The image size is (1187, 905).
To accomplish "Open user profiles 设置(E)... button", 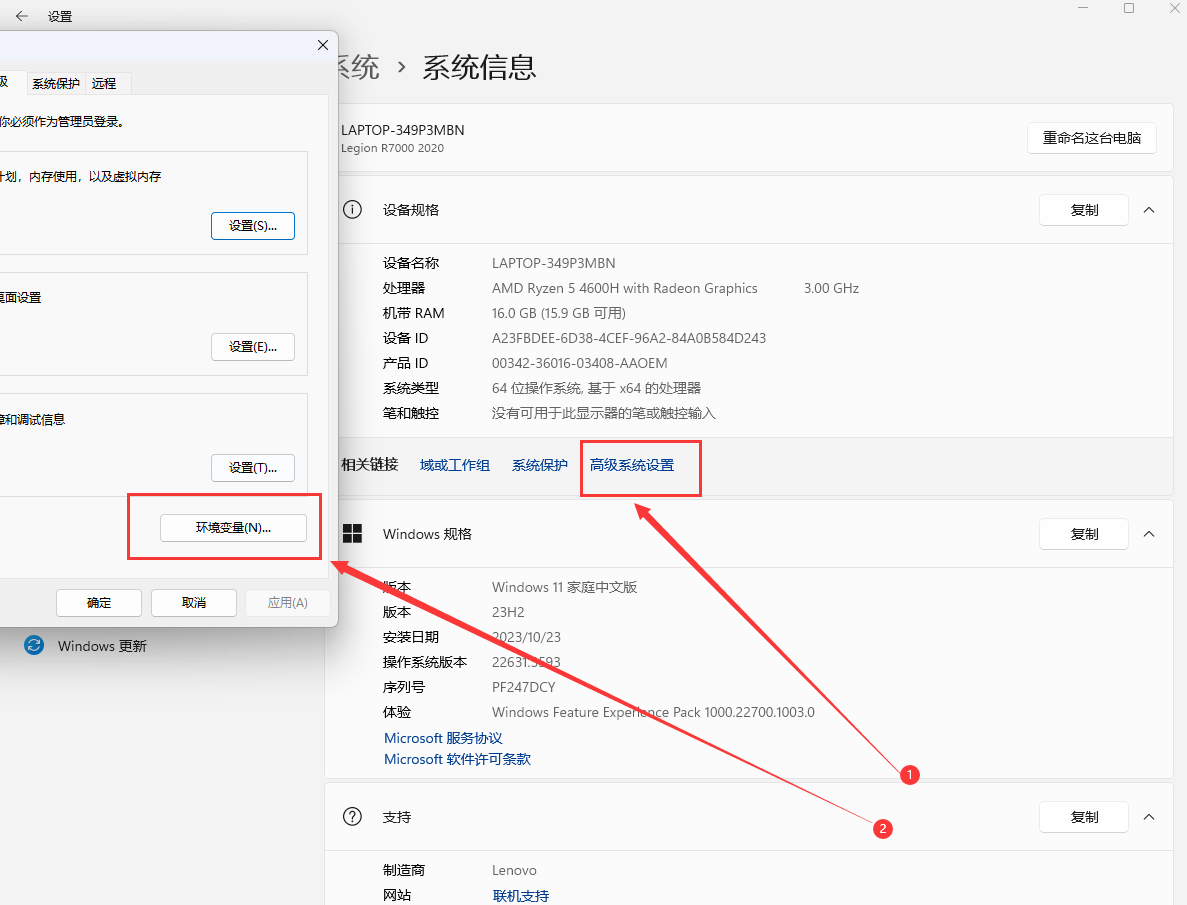I will point(253,347).
